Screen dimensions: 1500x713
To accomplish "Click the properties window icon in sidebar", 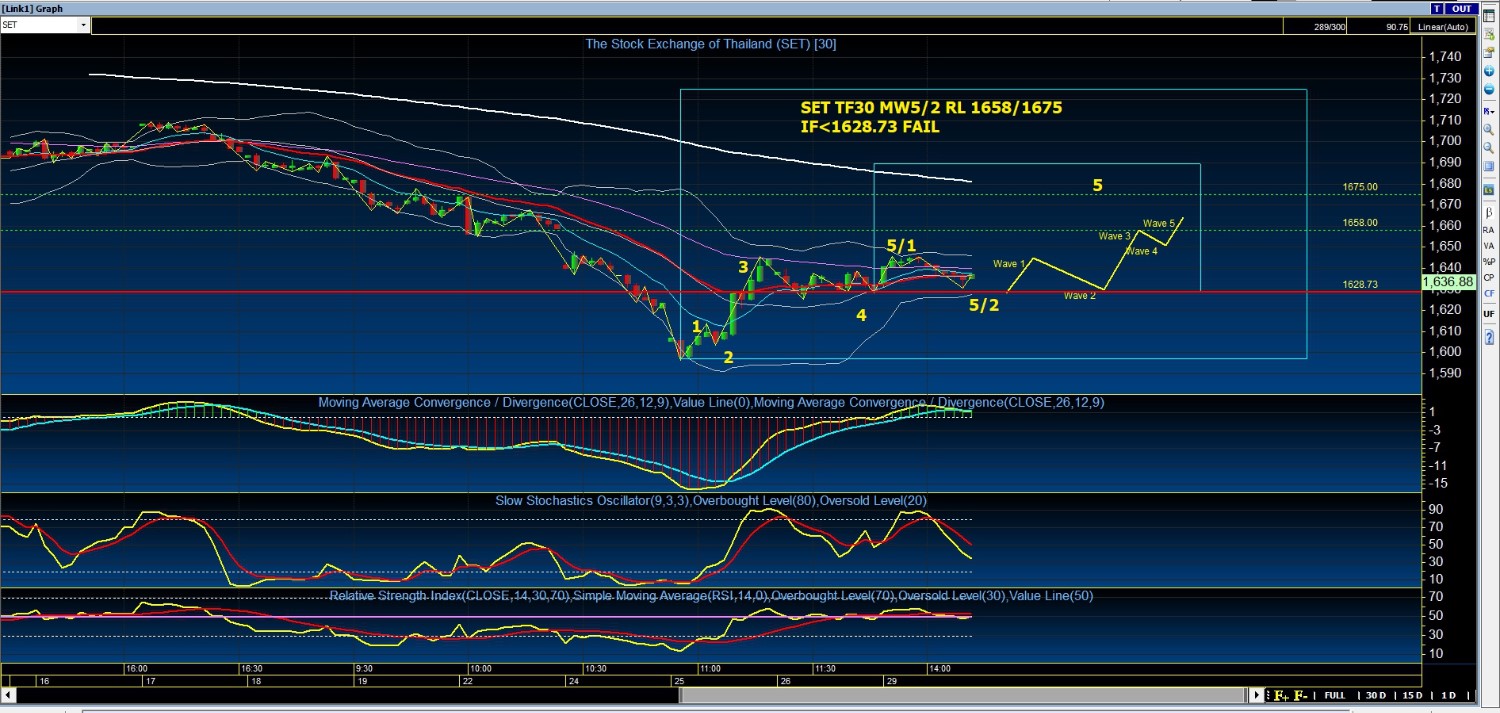I will (x=1489, y=53).
